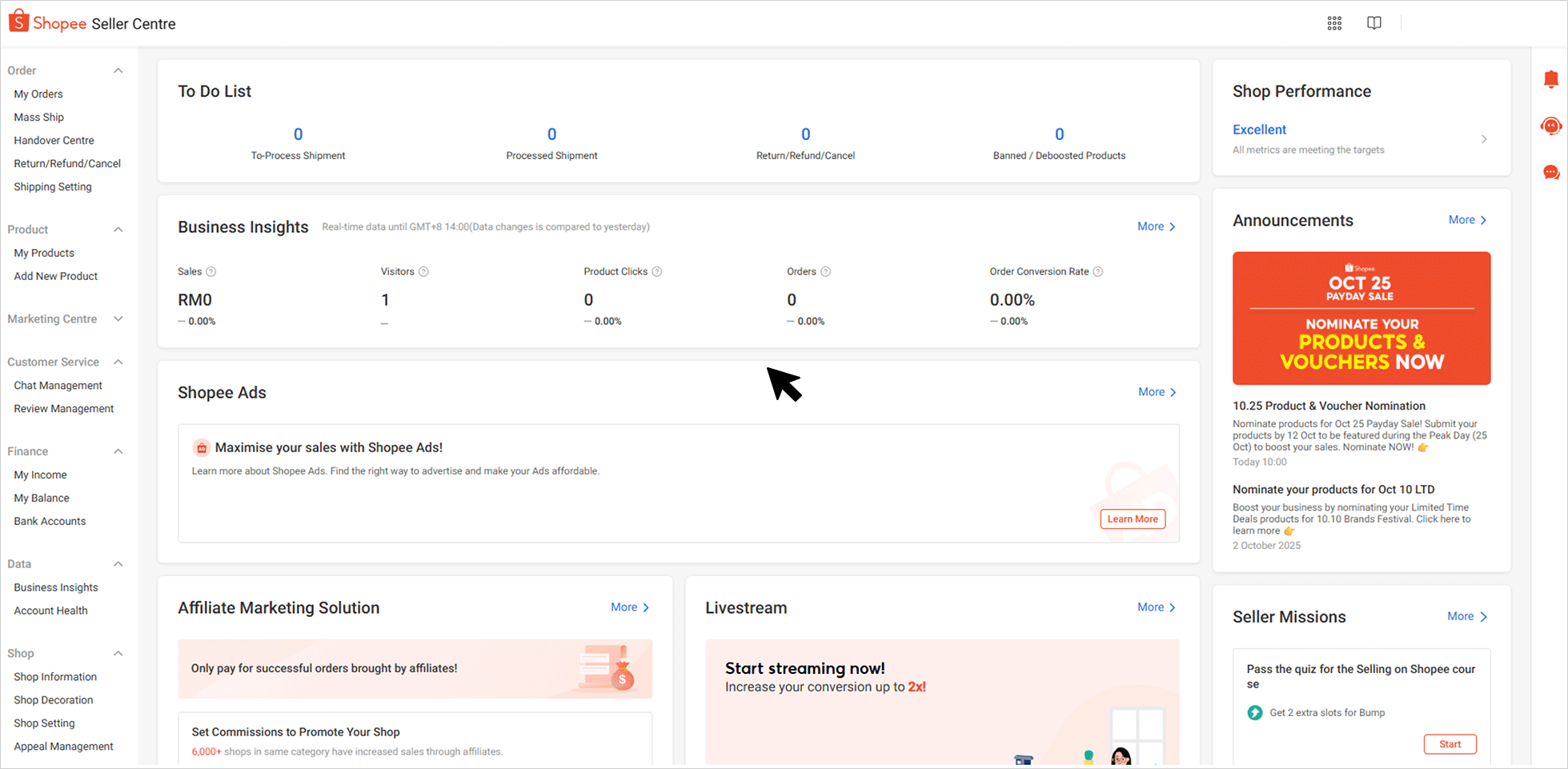Click the Shopee logo in header

pos(48,23)
